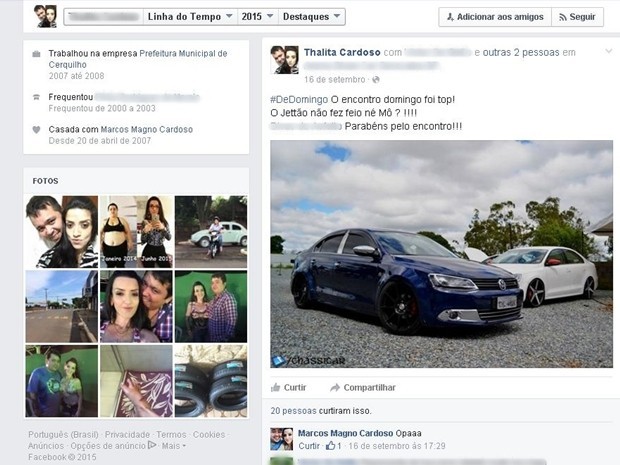Click Português (Brasil) footer link
620x465 pixels.
[x=63, y=435]
